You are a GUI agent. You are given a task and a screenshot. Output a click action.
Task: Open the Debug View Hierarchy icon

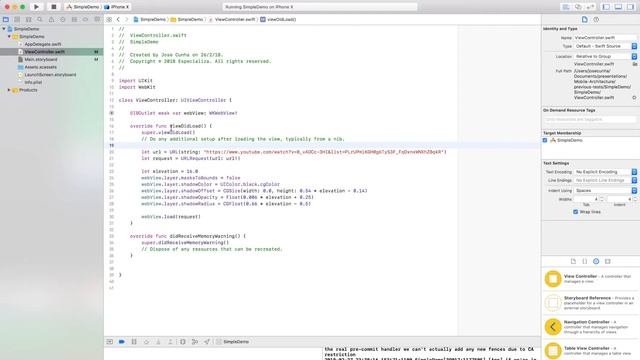pos(183,342)
